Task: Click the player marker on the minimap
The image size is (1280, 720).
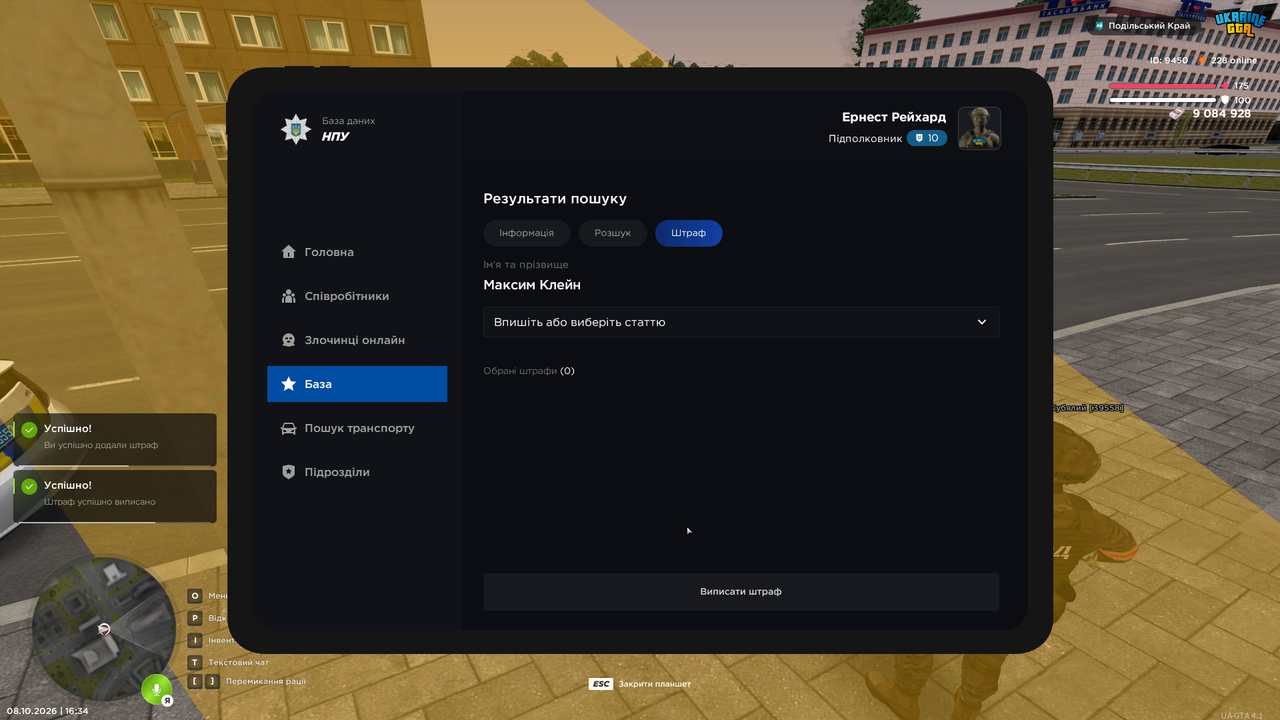Action: [103, 629]
